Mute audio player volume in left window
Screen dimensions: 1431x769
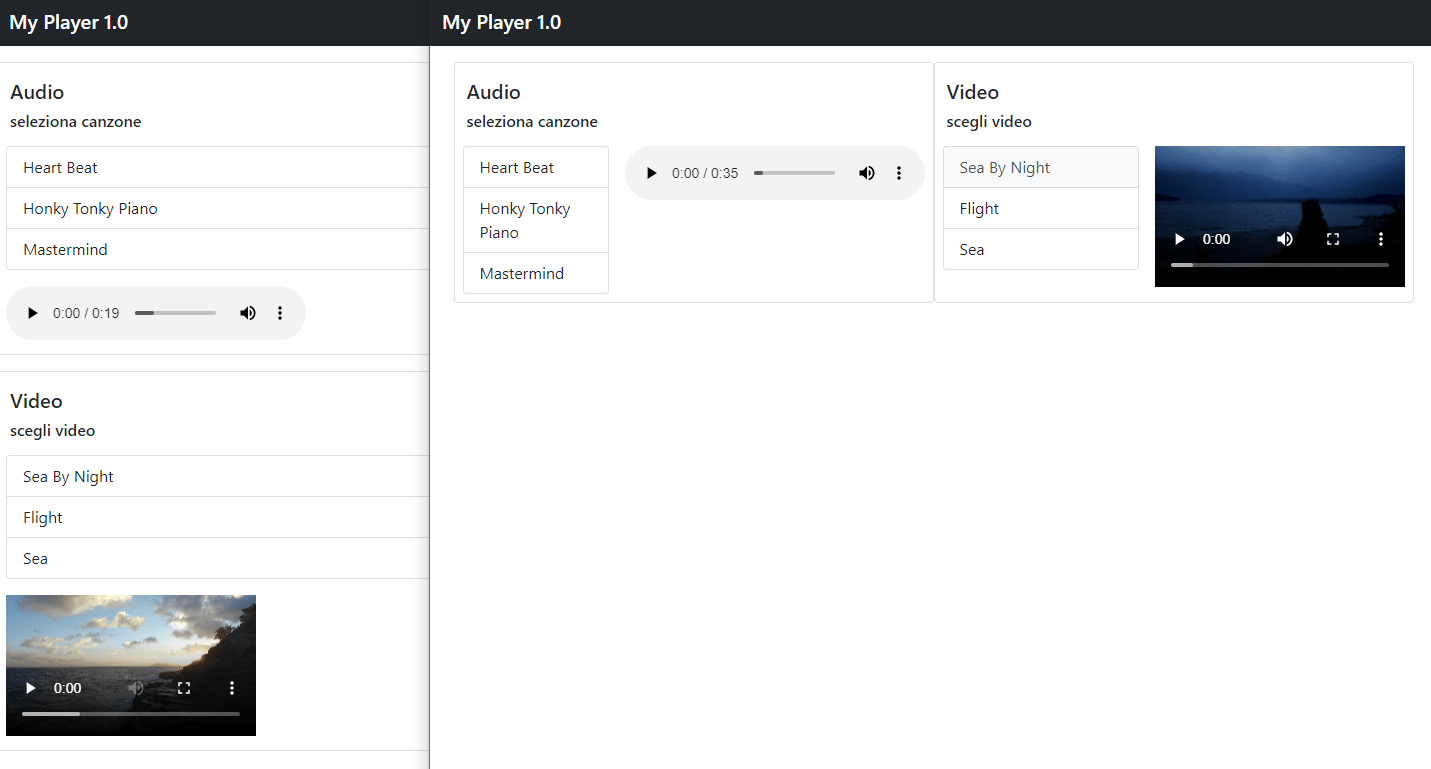point(248,313)
